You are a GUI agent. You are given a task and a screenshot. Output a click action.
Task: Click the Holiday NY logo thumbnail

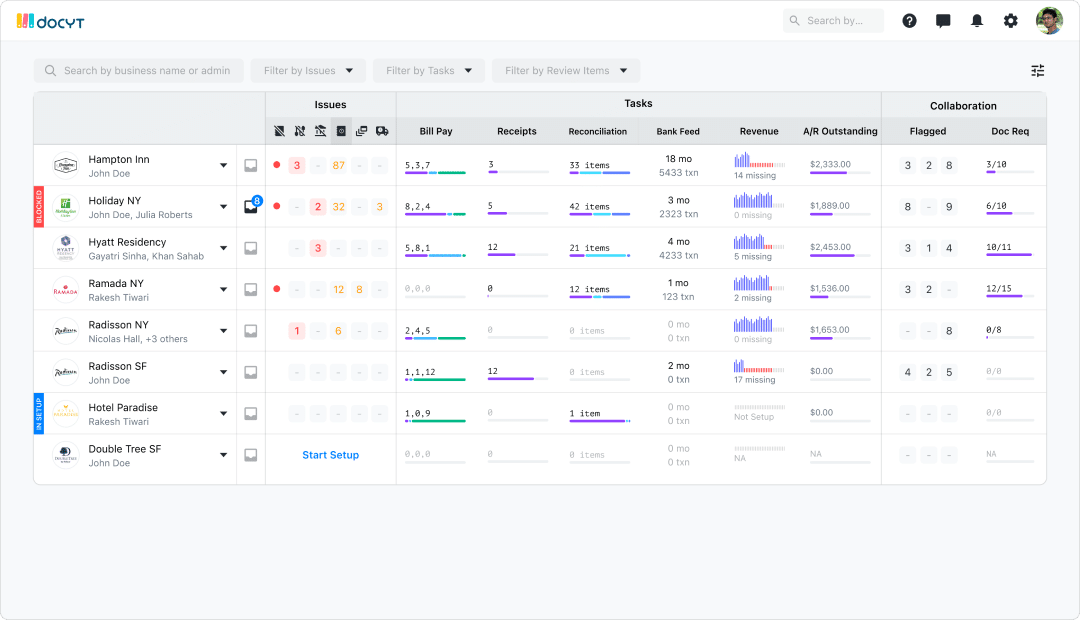pyautogui.click(x=65, y=207)
